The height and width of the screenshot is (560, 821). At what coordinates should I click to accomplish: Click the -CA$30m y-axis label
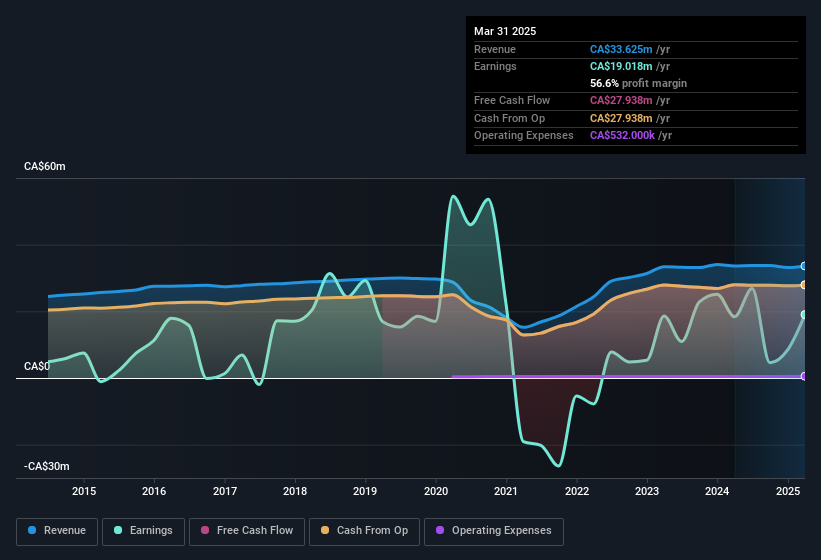click(x=47, y=466)
